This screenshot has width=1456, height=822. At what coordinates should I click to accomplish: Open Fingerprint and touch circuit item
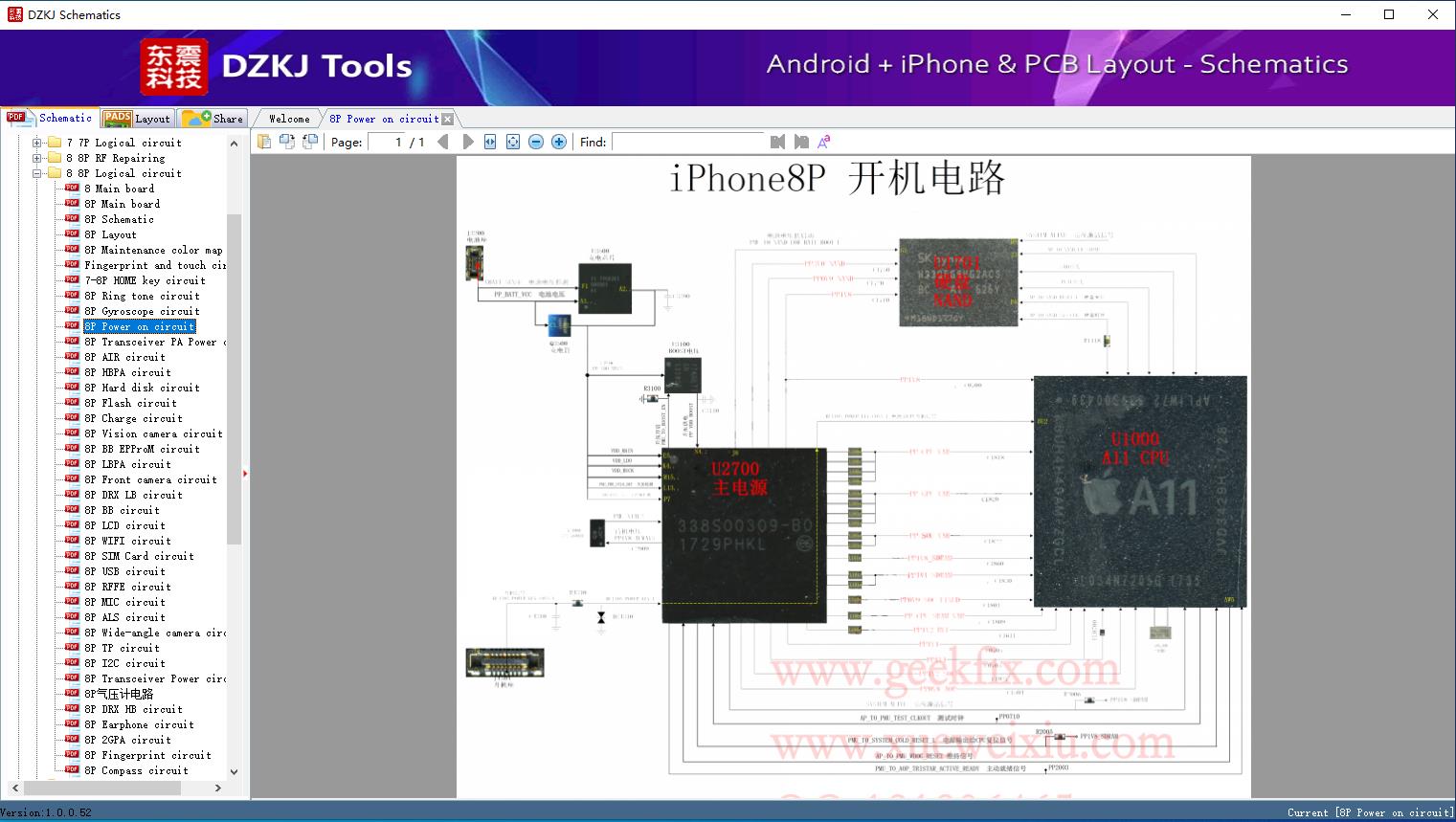(x=155, y=265)
